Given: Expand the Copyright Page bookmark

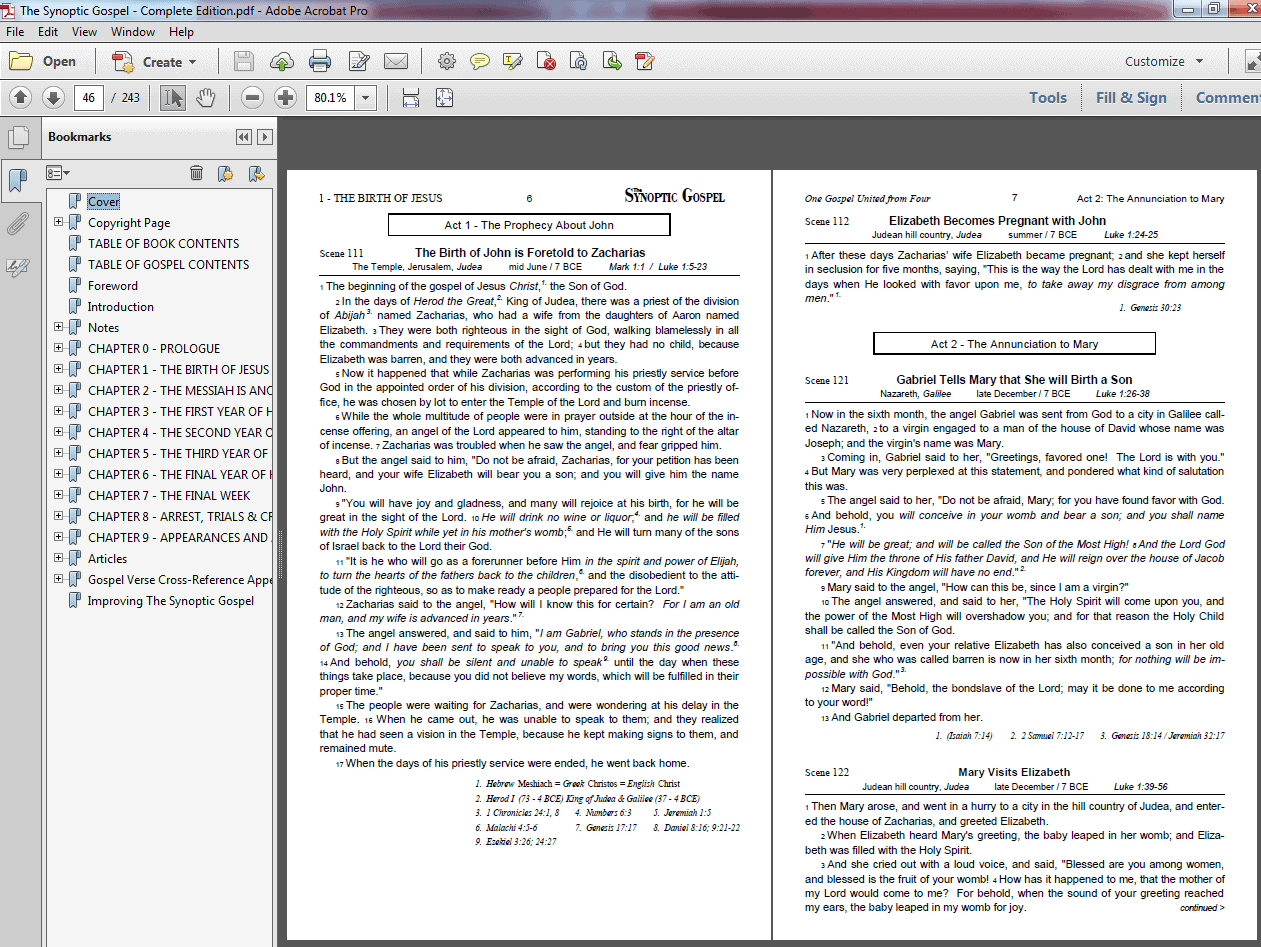Looking at the screenshot, I should pyautogui.click(x=59, y=223).
